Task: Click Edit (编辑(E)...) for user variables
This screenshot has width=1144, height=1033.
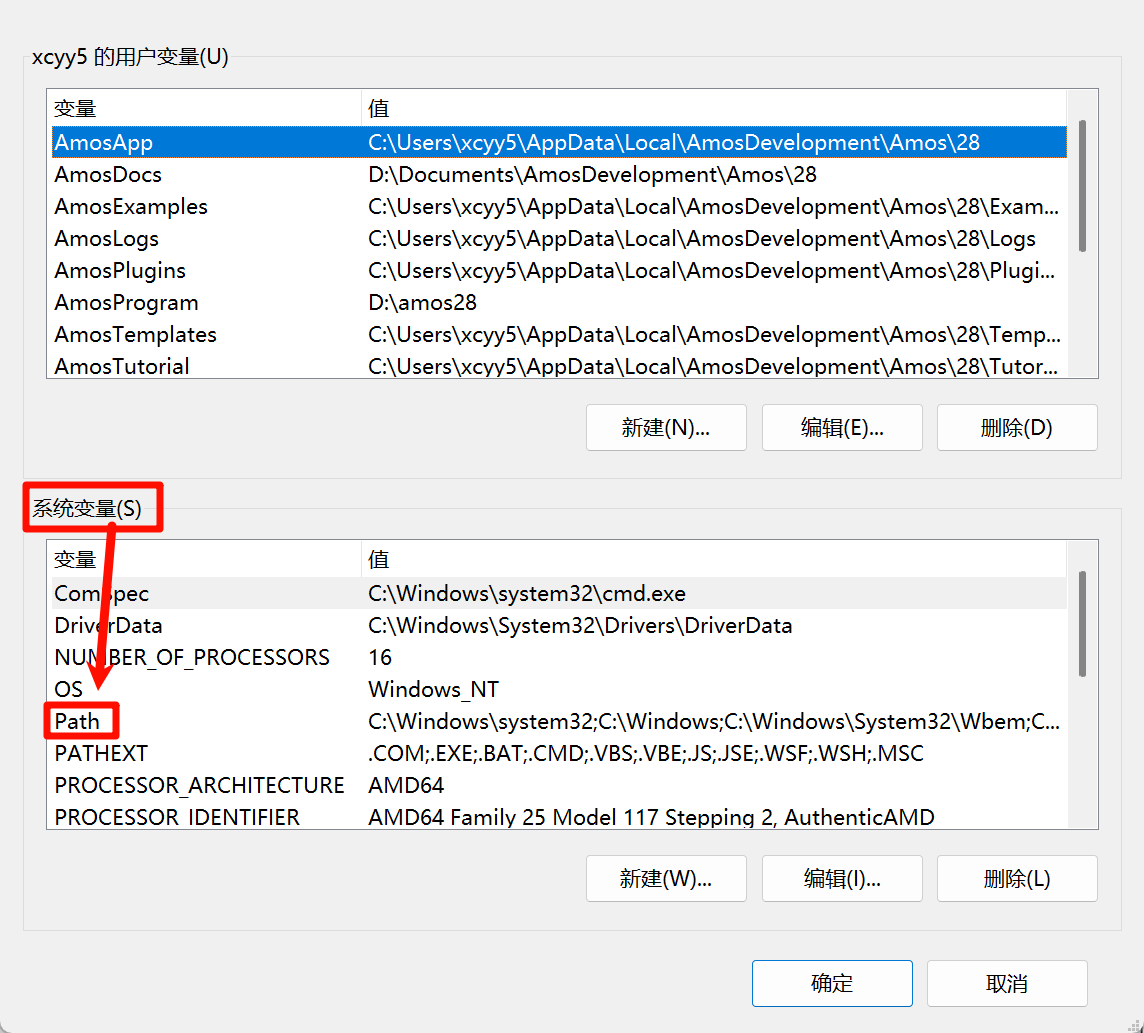Action: coord(842,428)
